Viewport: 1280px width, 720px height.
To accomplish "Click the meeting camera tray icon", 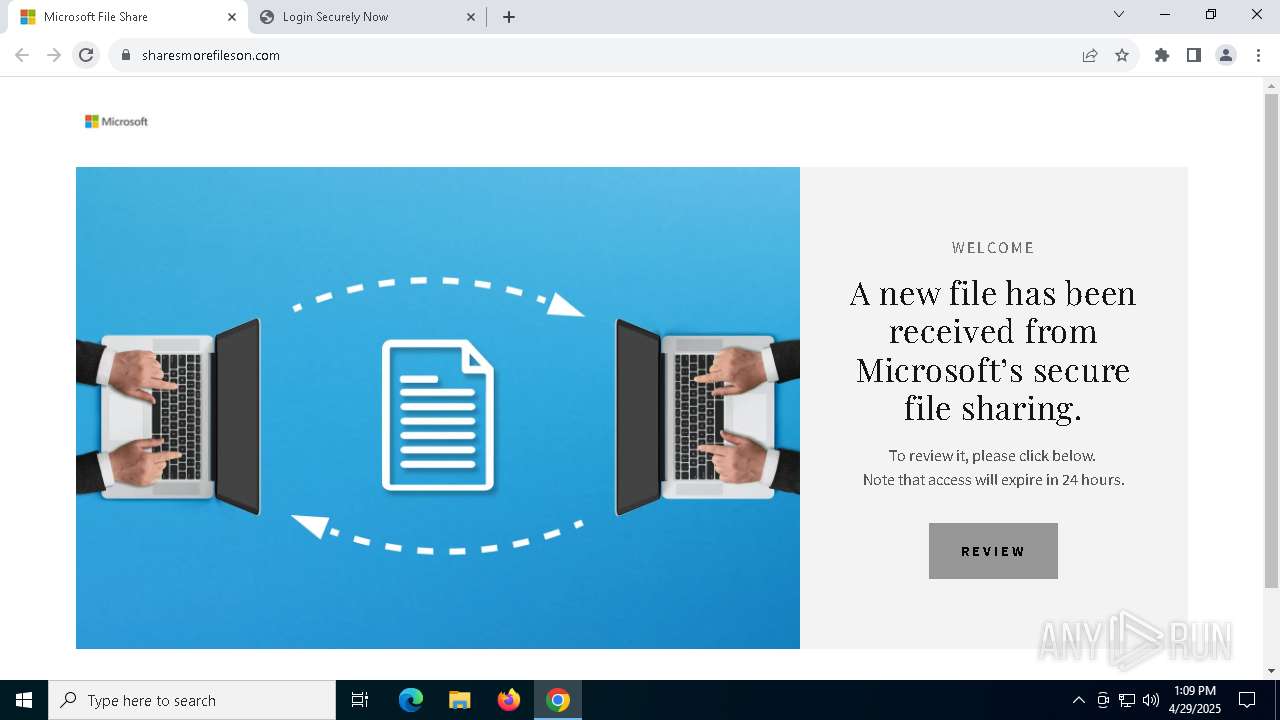I will click(x=1103, y=700).
